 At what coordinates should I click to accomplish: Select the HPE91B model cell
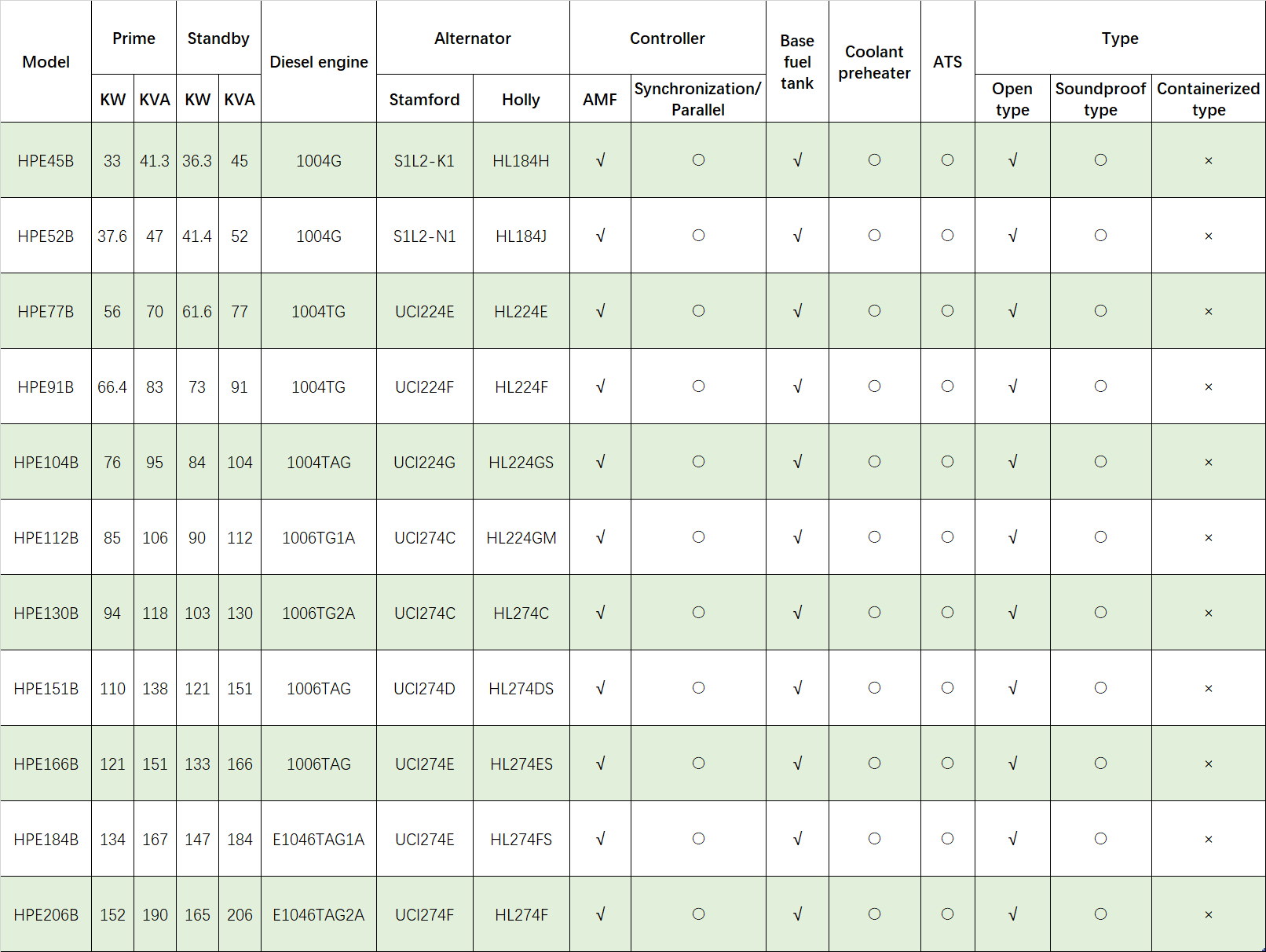[46, 386]
